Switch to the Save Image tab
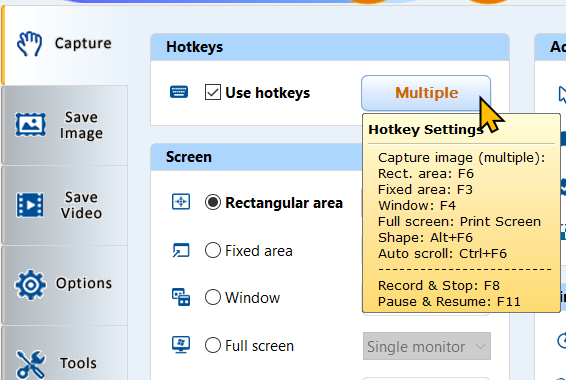The width and height of the screenshot is (566, 380). (x=64, y=125)
